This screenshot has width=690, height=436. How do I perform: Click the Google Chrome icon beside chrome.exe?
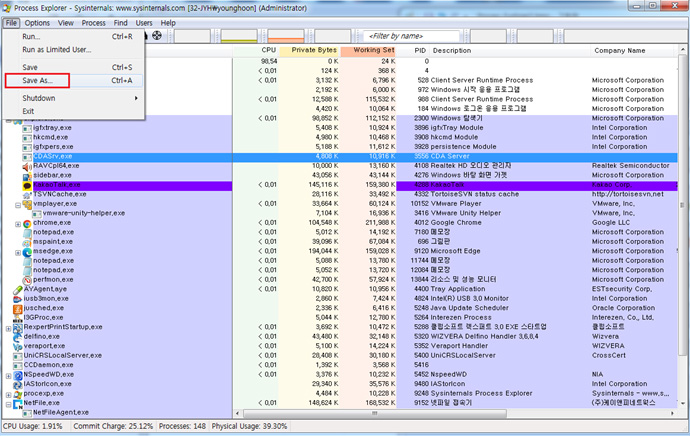[27, 223]
